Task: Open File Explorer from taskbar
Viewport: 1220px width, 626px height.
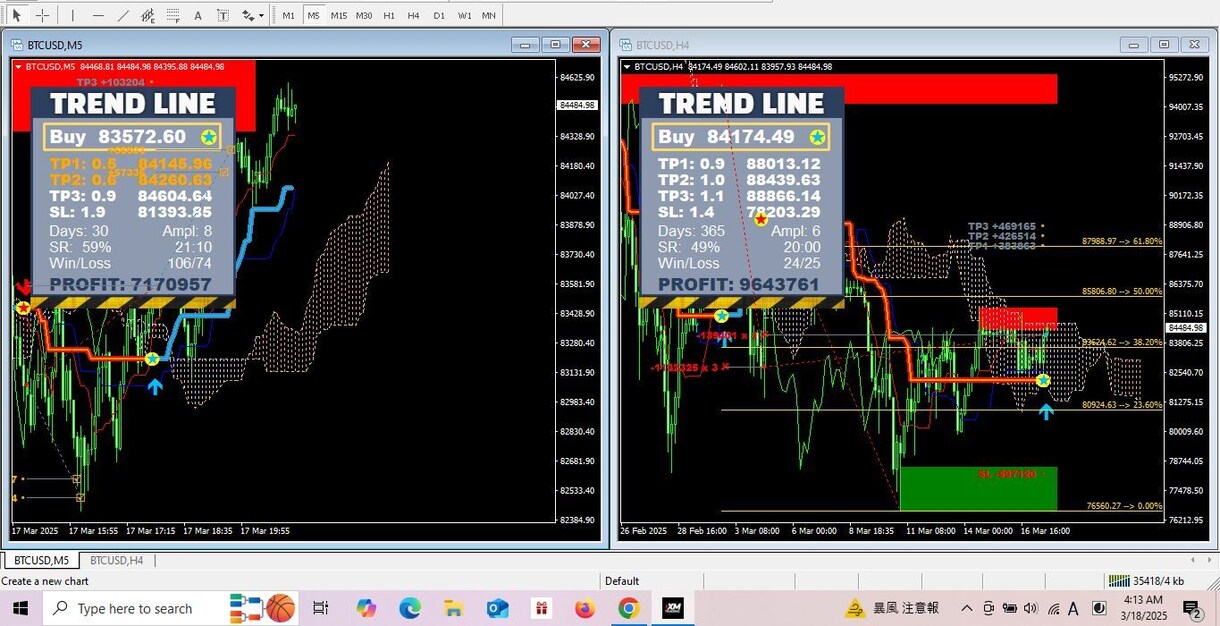Action: [454, 608]
